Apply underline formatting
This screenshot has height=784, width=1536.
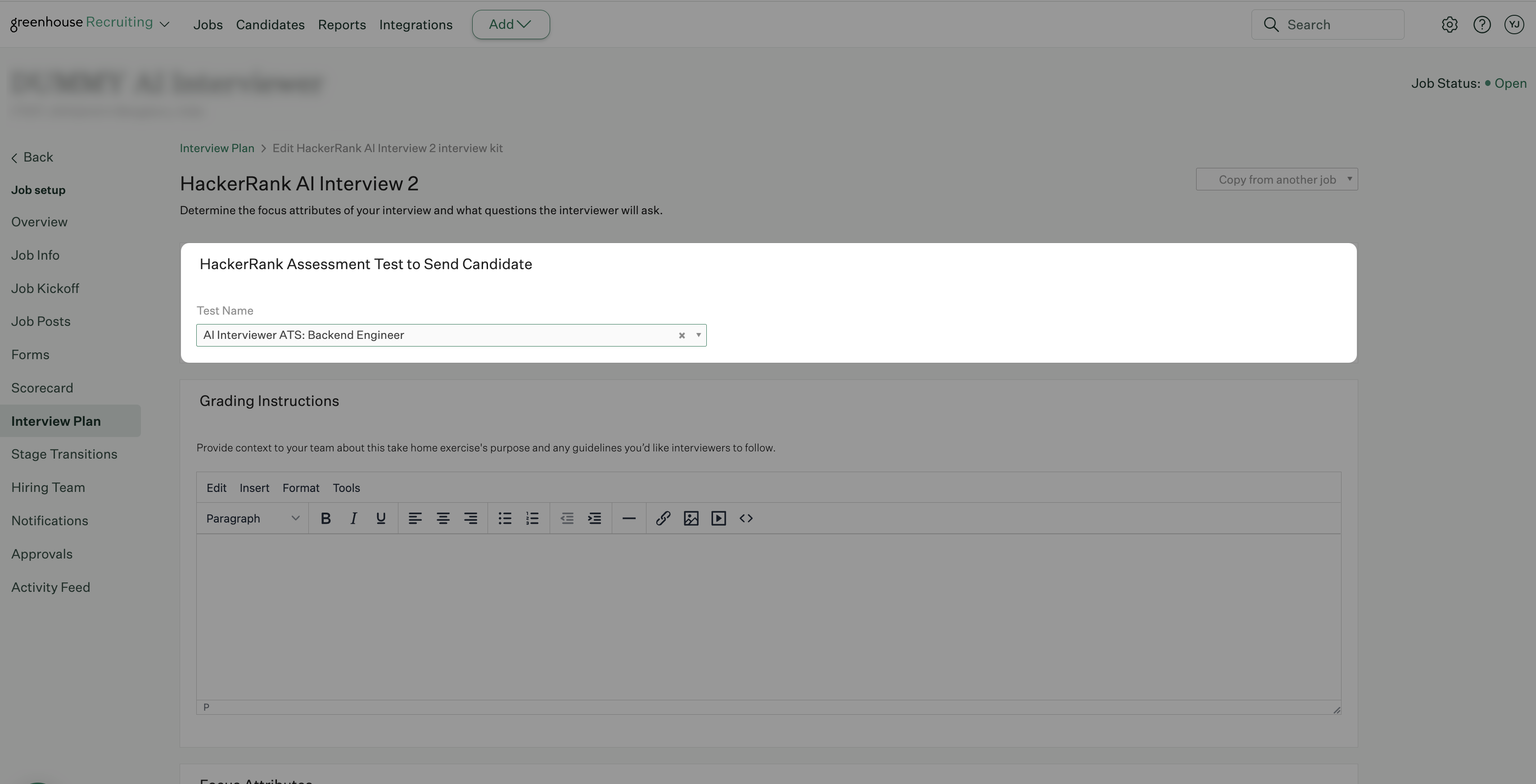pyautogui.click(x=380, y=518)
